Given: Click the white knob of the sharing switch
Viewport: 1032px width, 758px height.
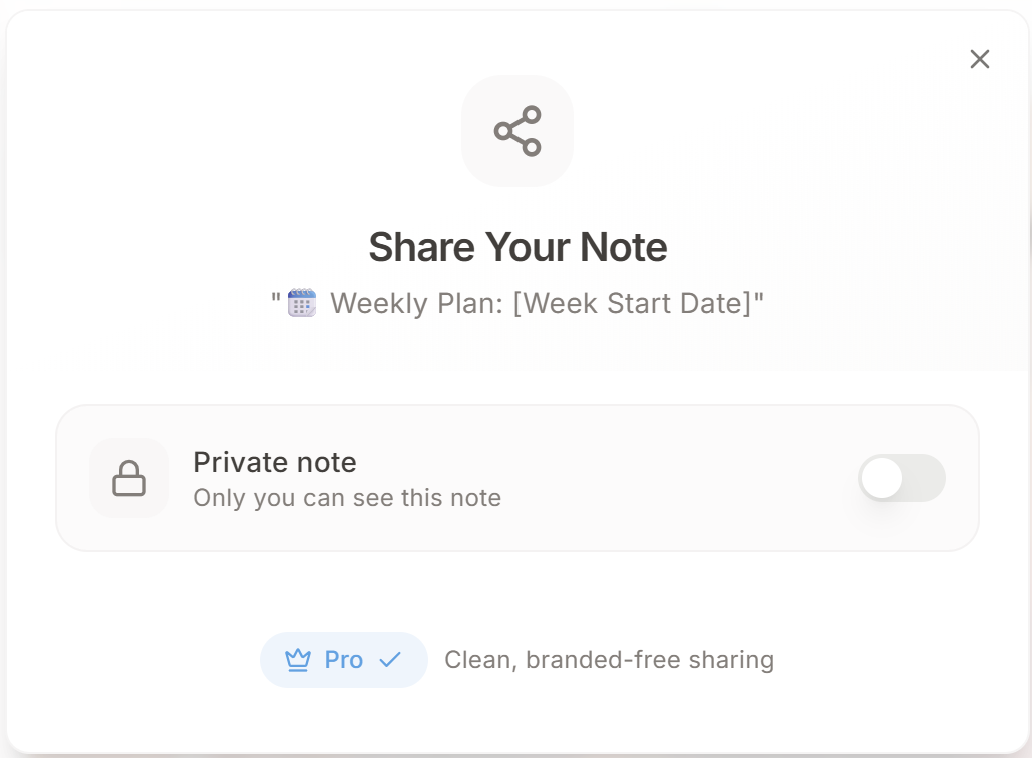Looking at the screenshot, I should point(882,478).
